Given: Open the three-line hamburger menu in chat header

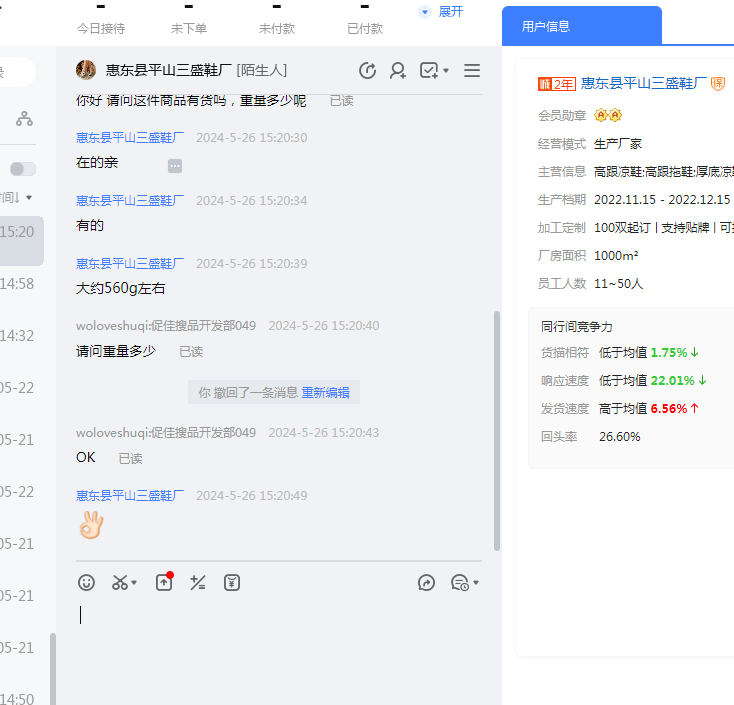Looking at the screenshot, I should point(472,70).
